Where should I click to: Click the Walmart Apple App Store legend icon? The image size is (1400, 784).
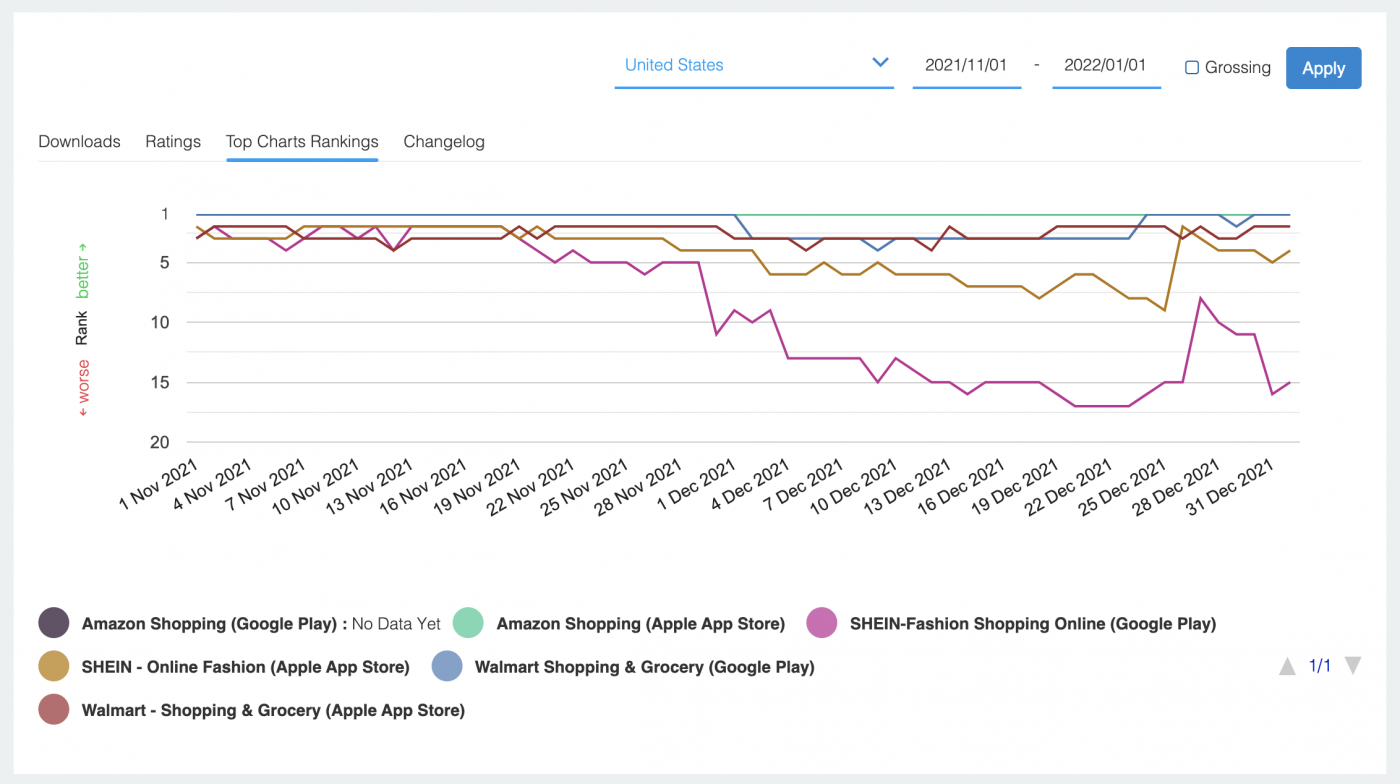click(x=55, y=710)
